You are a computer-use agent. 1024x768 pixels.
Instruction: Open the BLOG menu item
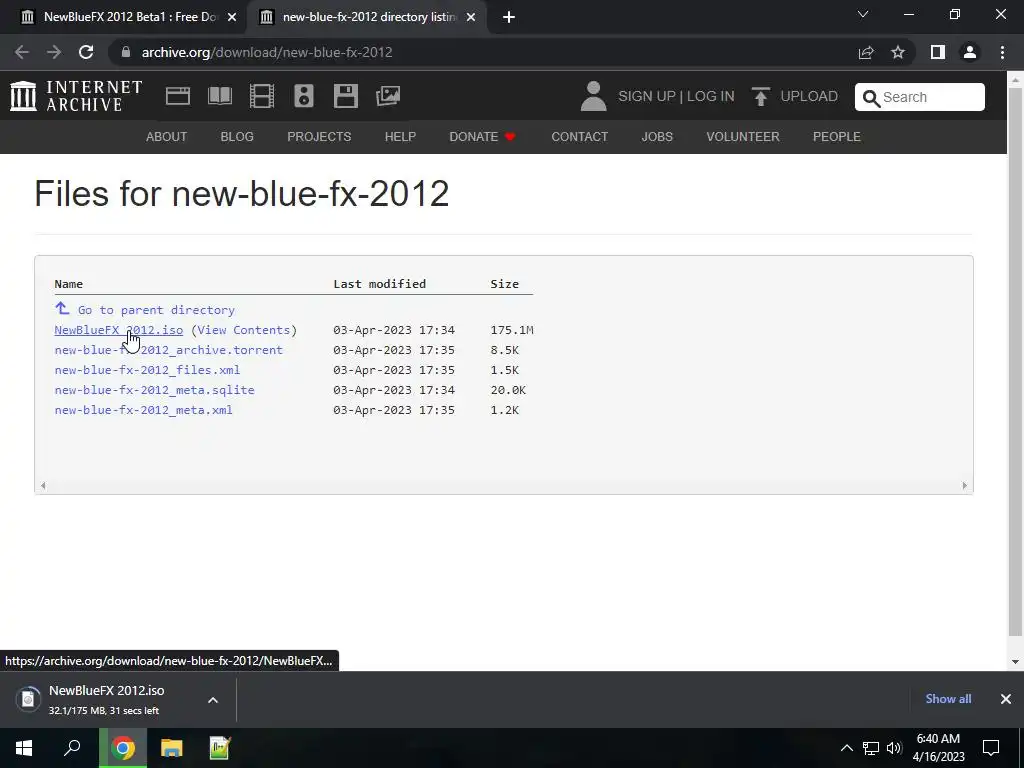(x=237, y=136)
